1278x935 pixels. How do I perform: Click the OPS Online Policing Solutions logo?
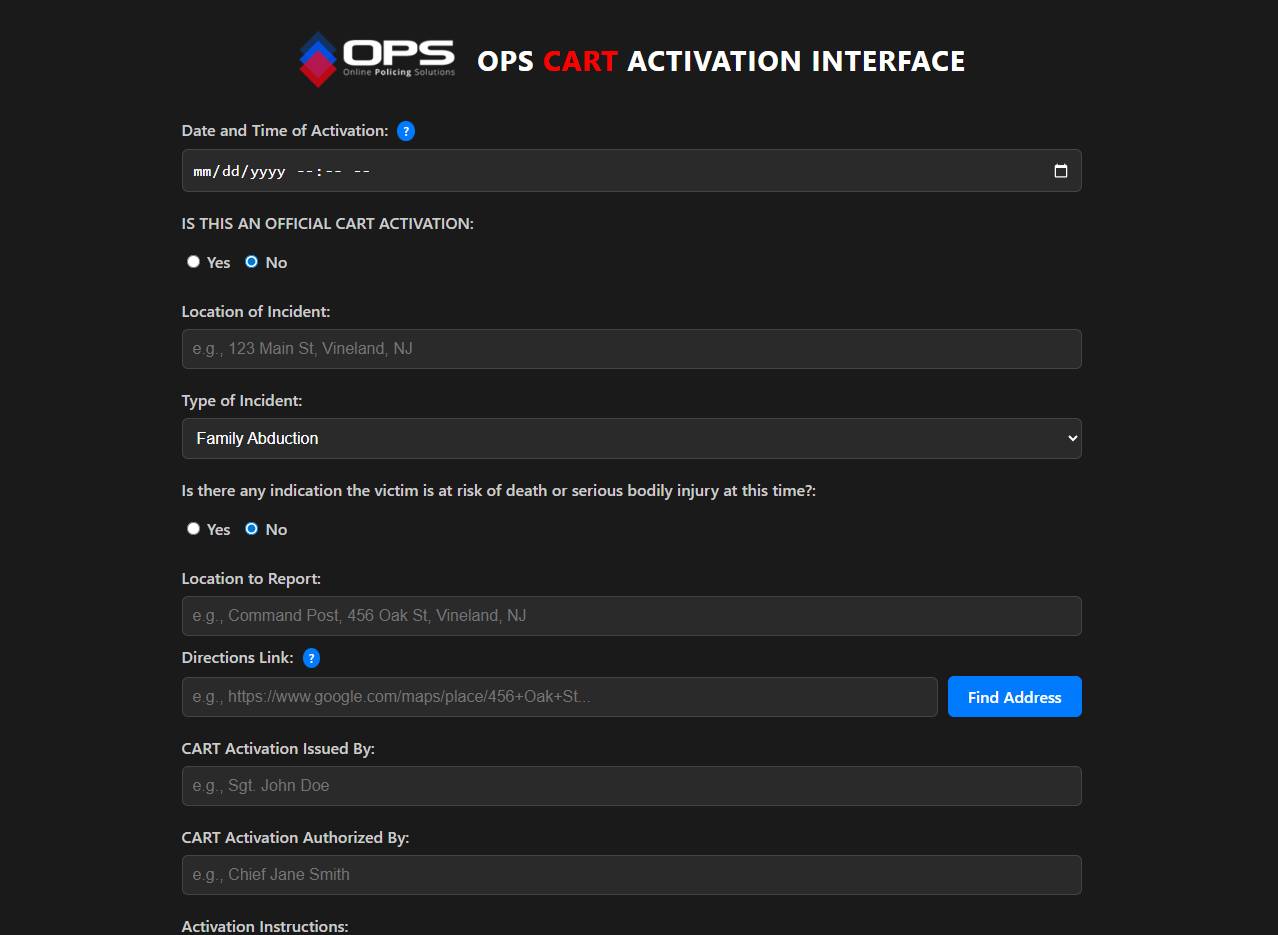377,60
